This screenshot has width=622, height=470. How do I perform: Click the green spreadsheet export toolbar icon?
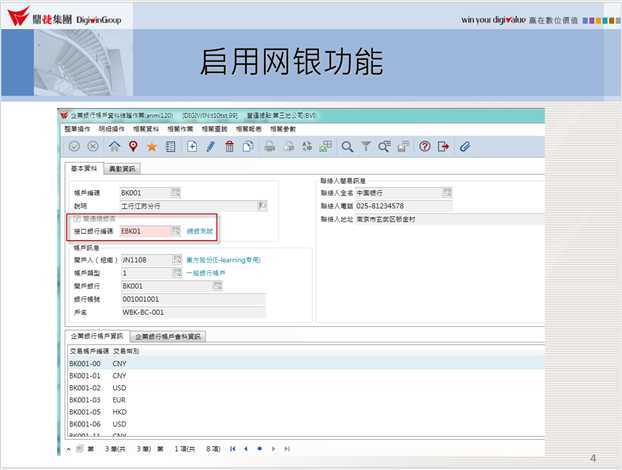[326, 146]
